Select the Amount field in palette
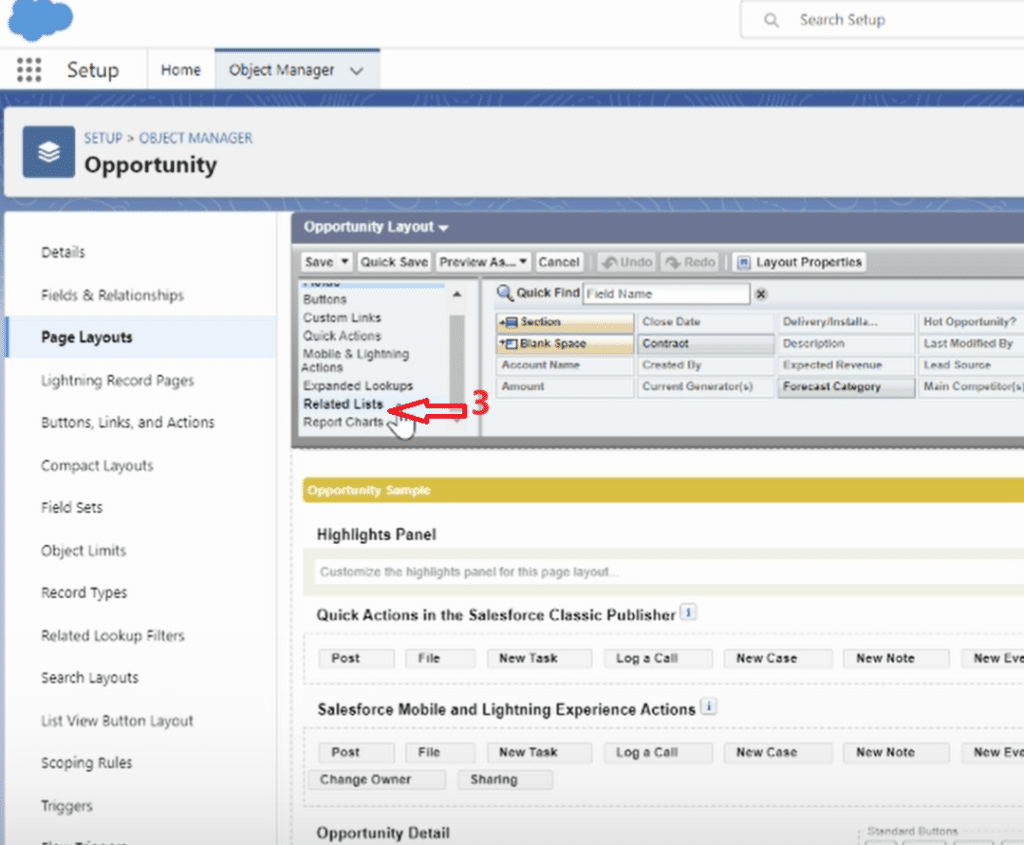This screenshot has height=845, width=1024. (565, 387)
